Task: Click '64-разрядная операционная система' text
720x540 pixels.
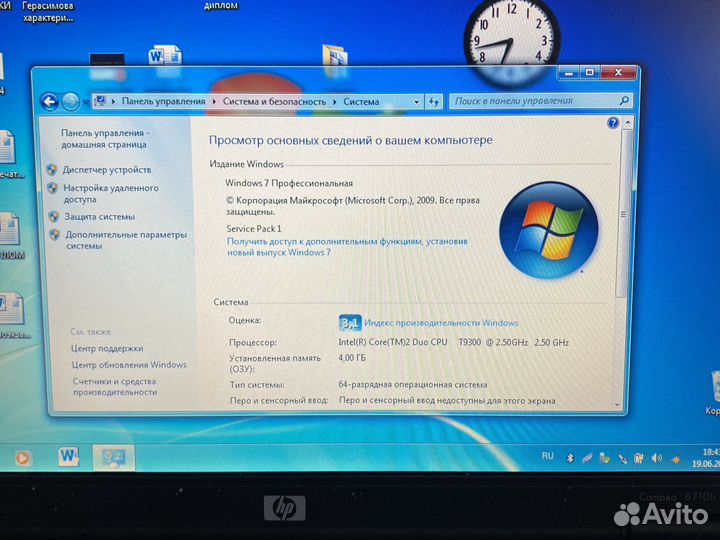Action: click(x=413, y=385)
